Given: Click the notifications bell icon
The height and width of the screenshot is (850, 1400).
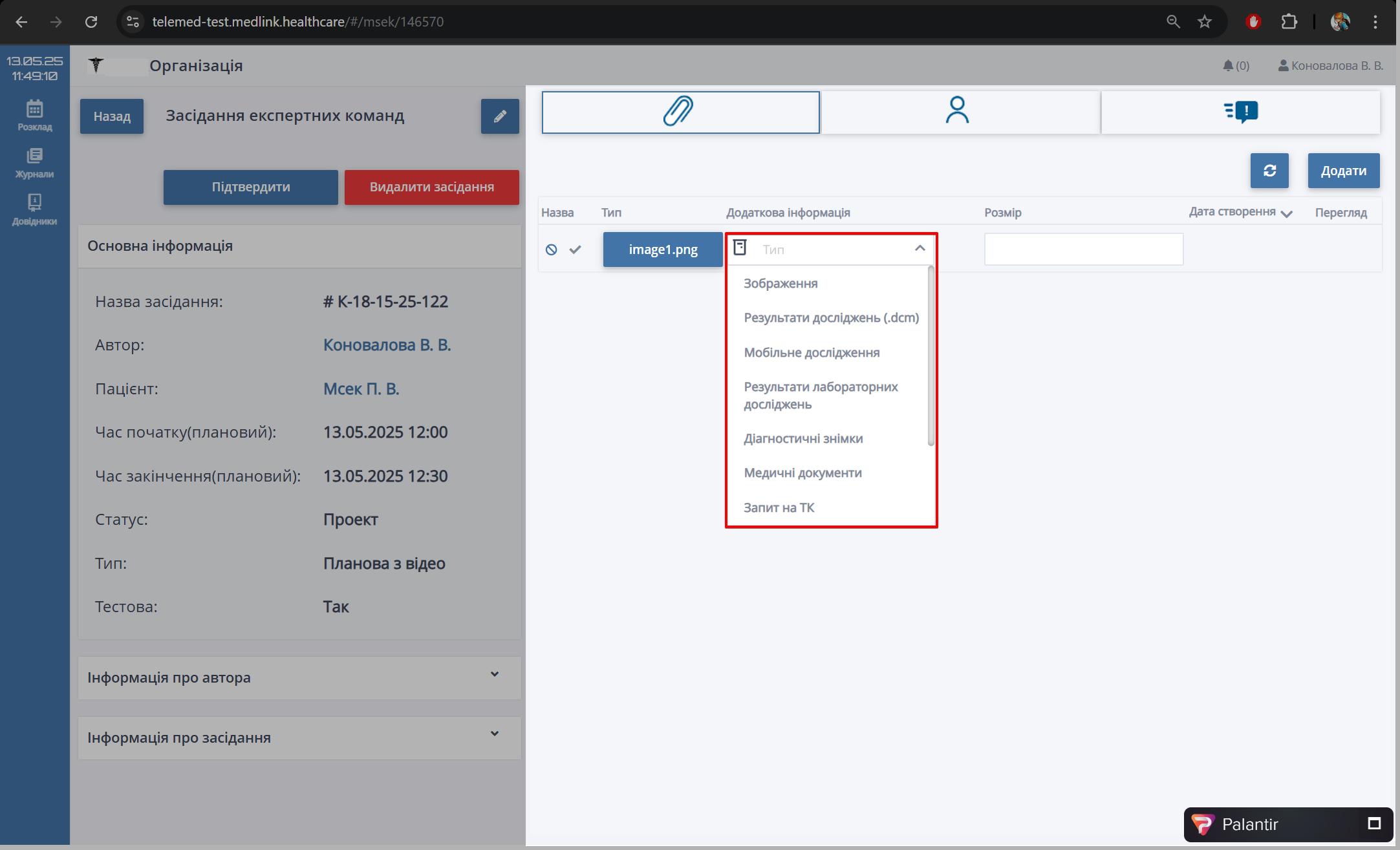Looking at the screenshot, I should click(x=1228, y=65).
